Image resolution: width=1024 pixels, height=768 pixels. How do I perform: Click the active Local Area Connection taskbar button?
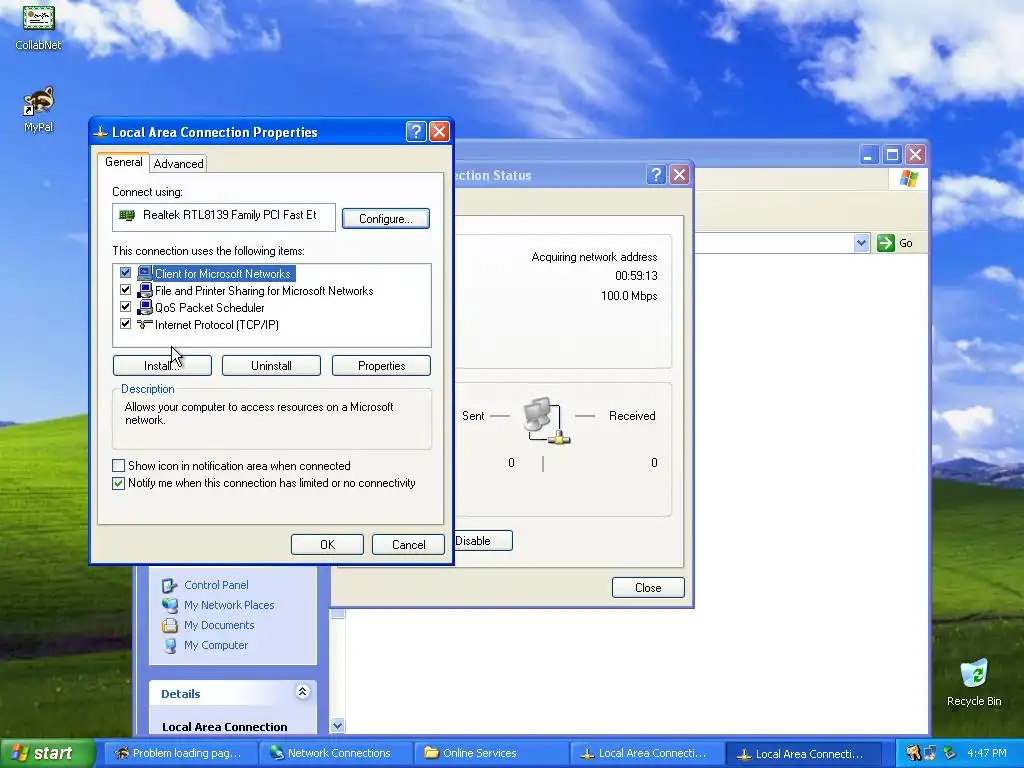click(x=803, y=753)
